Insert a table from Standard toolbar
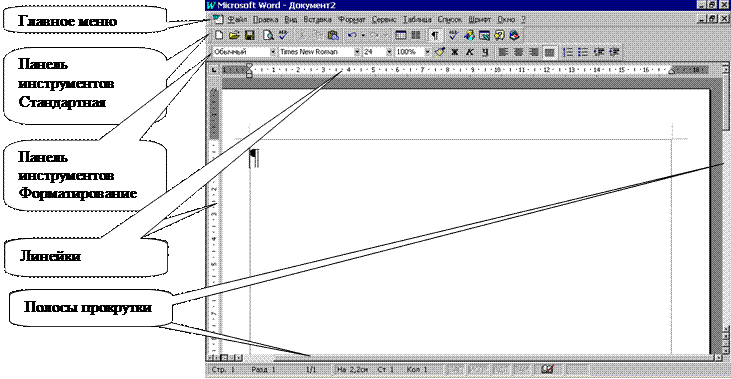The height and width of the screenshot is (379, 731). tap(400, 35)
